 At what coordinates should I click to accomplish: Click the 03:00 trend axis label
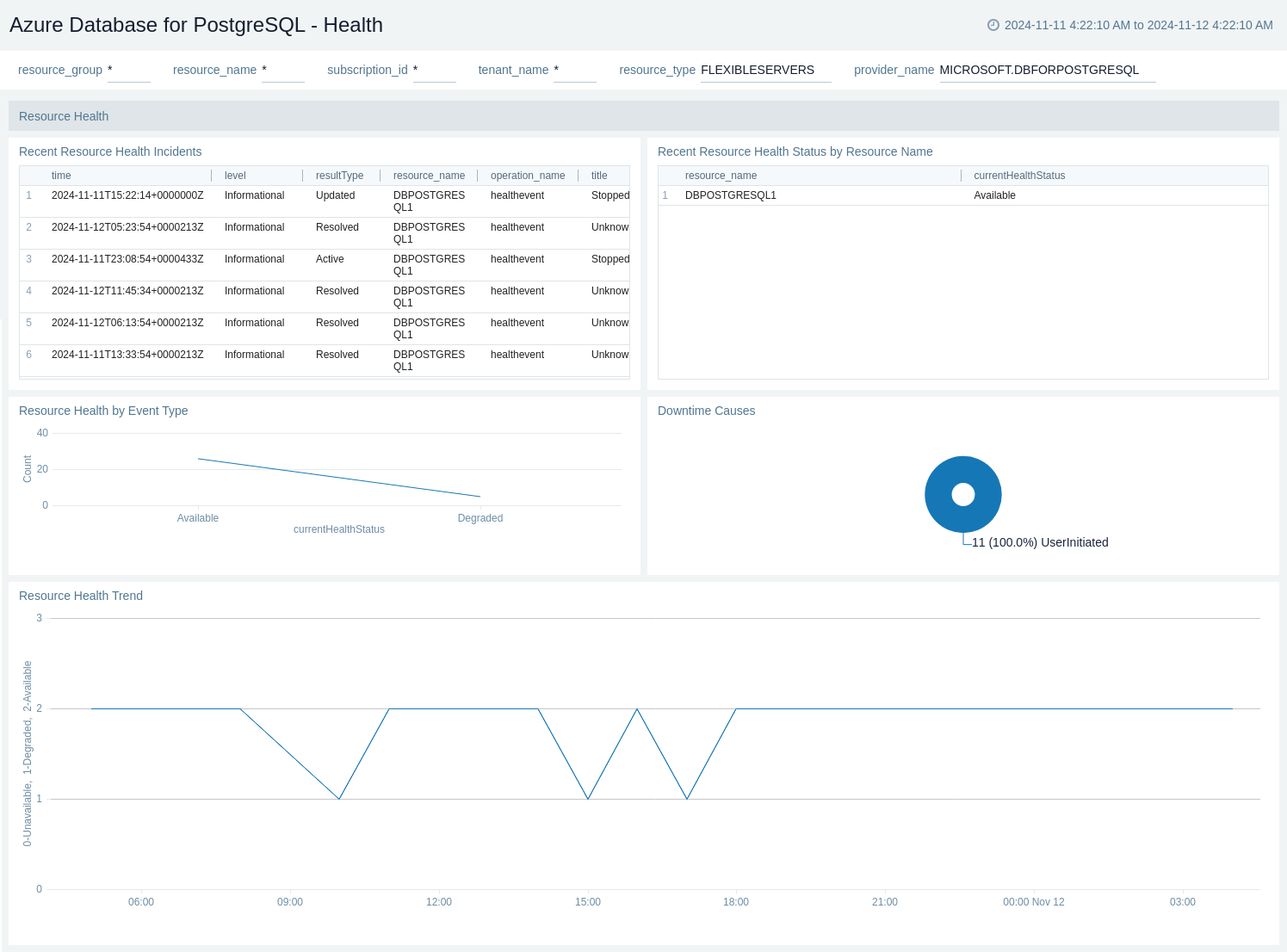click(x=1183, y=902)
